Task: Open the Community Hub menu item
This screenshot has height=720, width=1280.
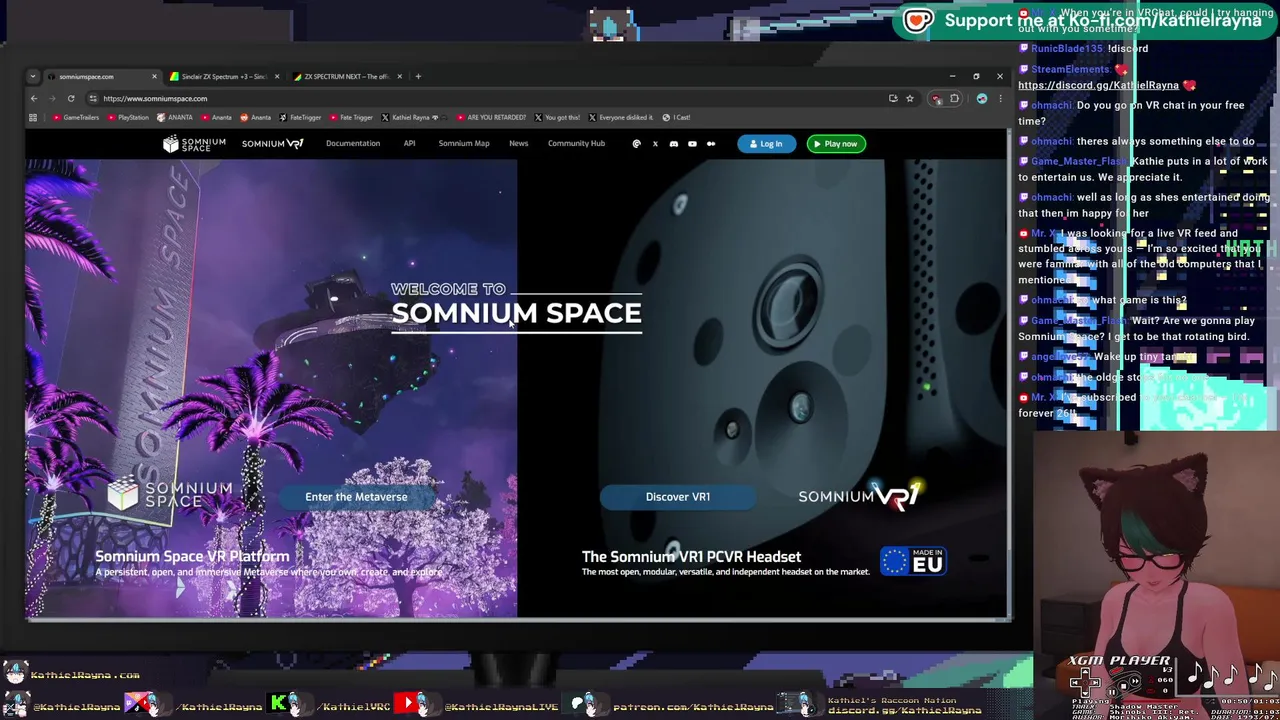Action: point(576,144)
